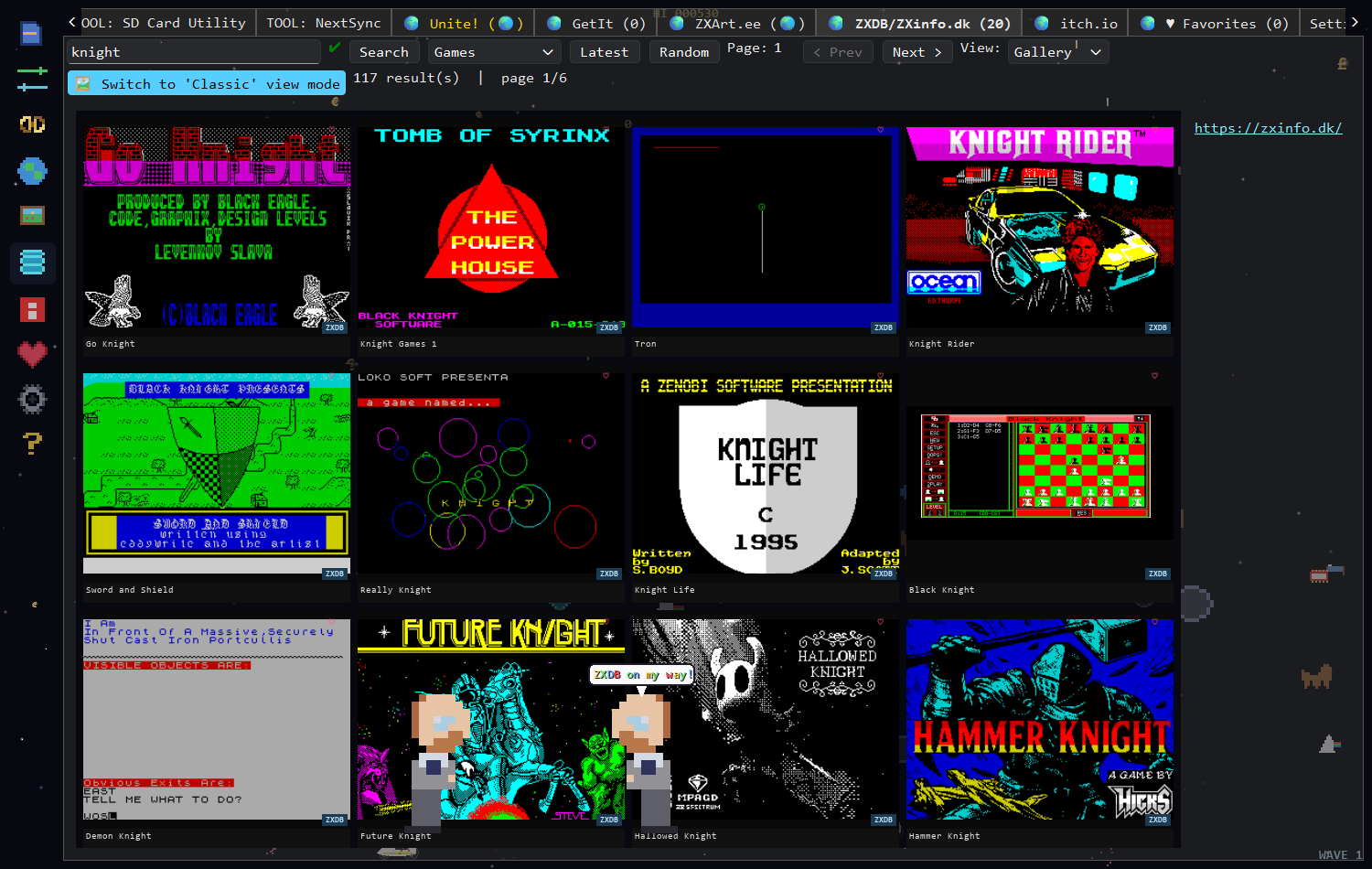1372x869 pixels.
Task: Open the itch.io tab
Action: pos(1077,23)
